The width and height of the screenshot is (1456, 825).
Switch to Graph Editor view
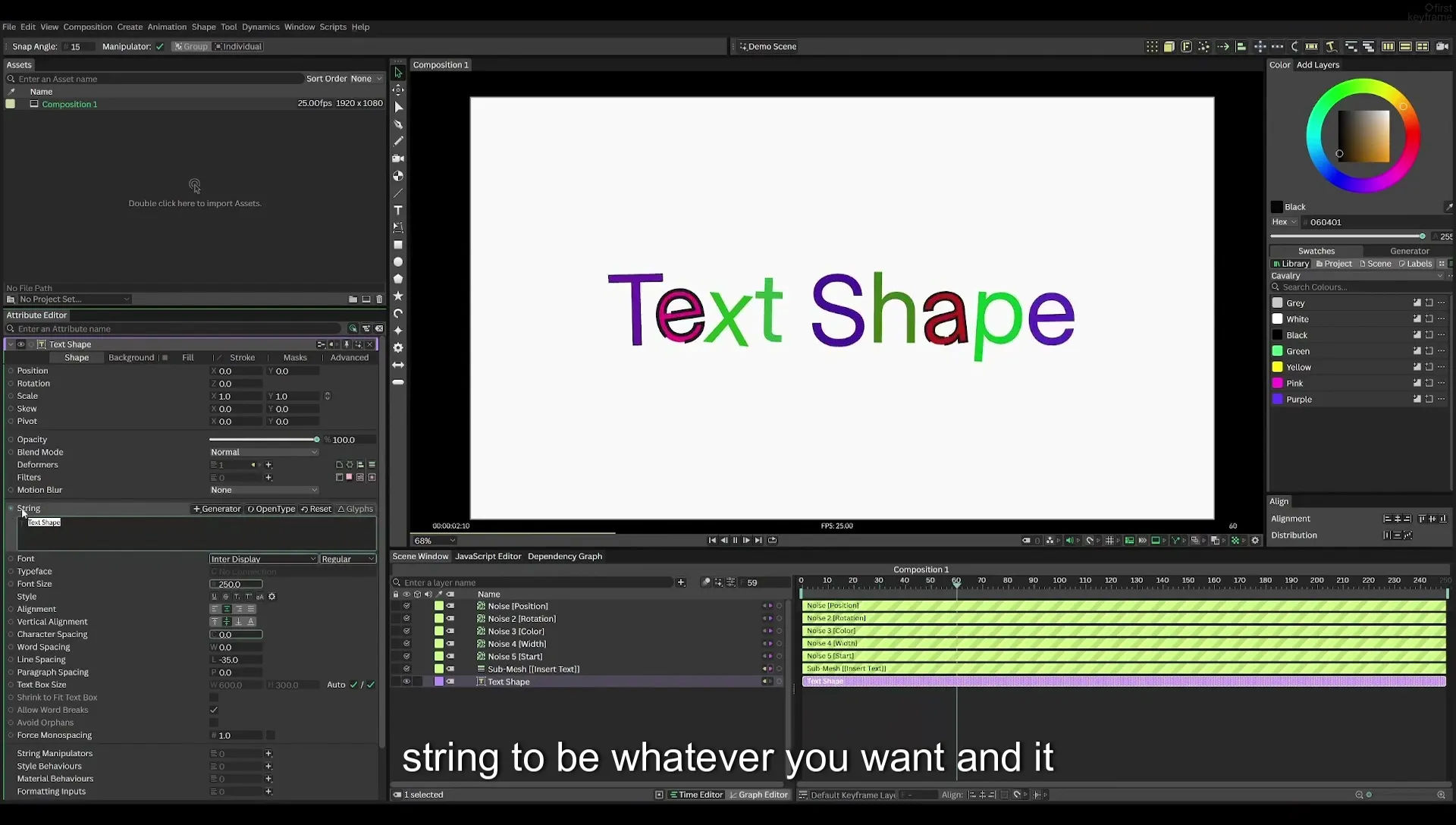758,795
